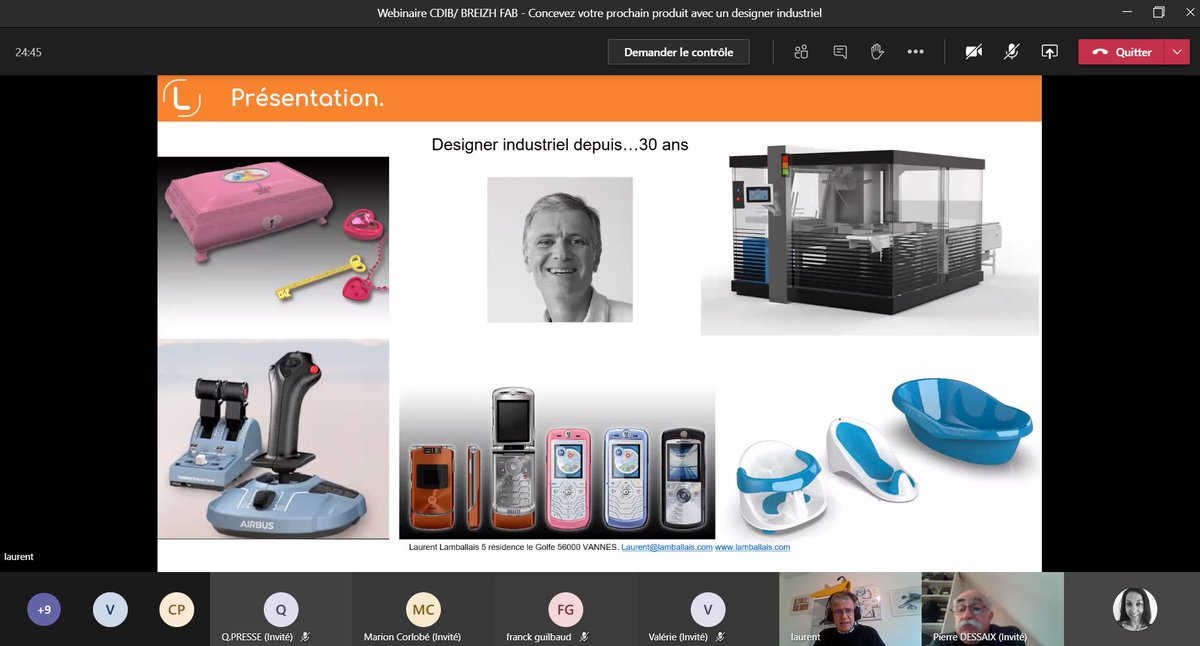Select franck guilbaud participant tile
The image size is (1200, 646).
coord(565,609)
